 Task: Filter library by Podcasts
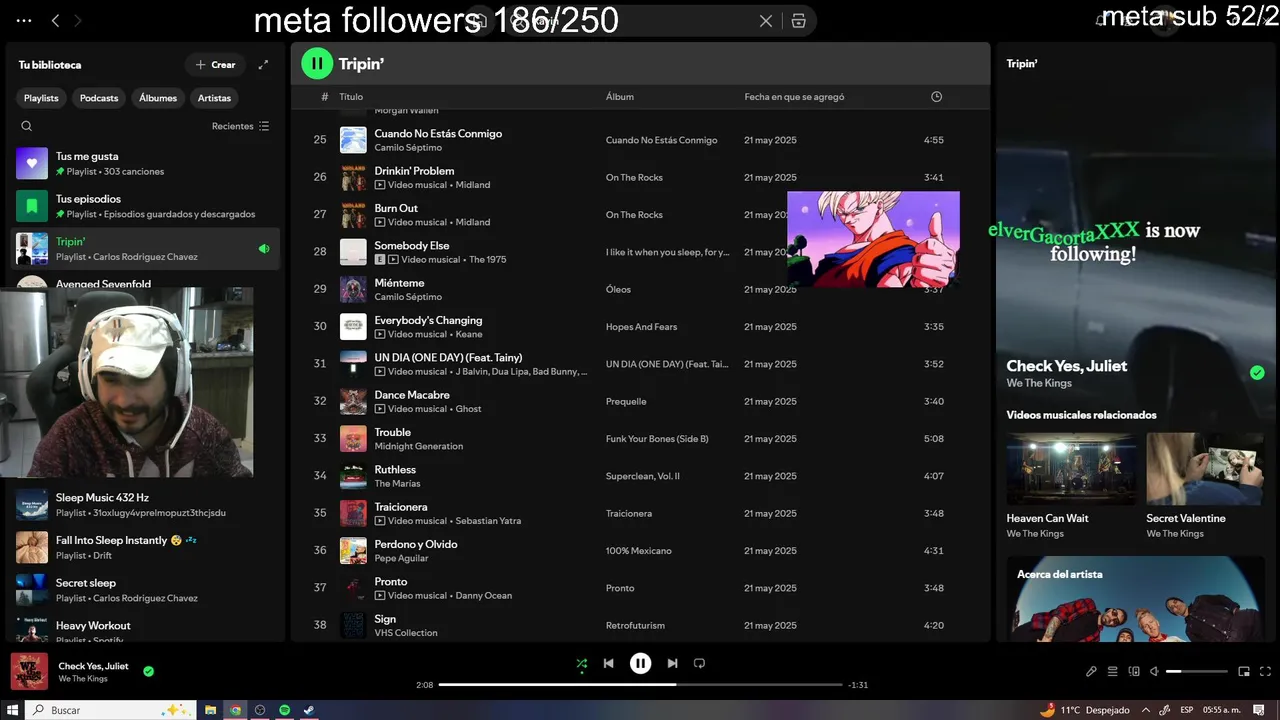pyautogui.click(x=99, y=98)
